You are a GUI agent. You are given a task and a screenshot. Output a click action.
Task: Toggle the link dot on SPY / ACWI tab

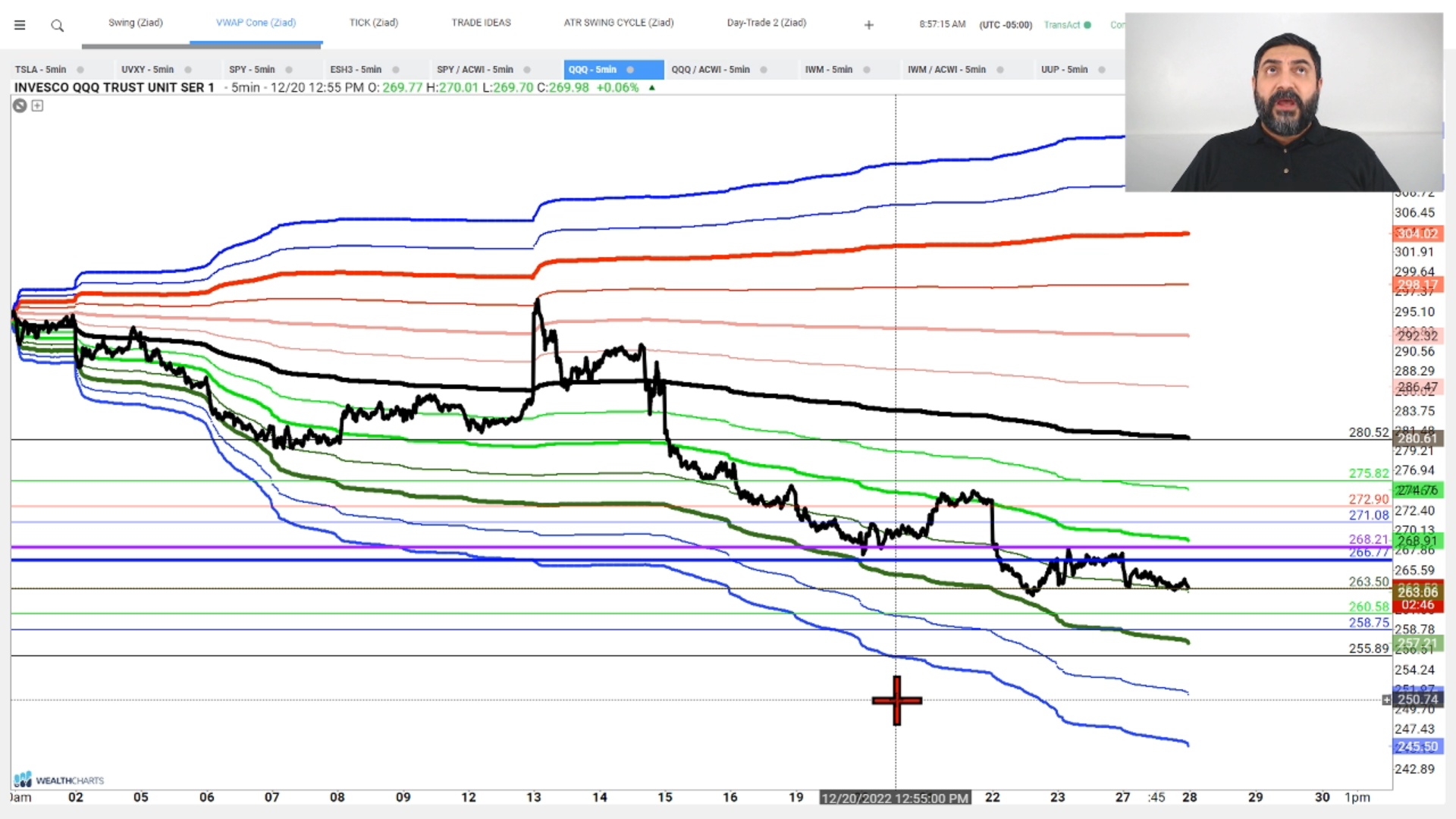527,70
